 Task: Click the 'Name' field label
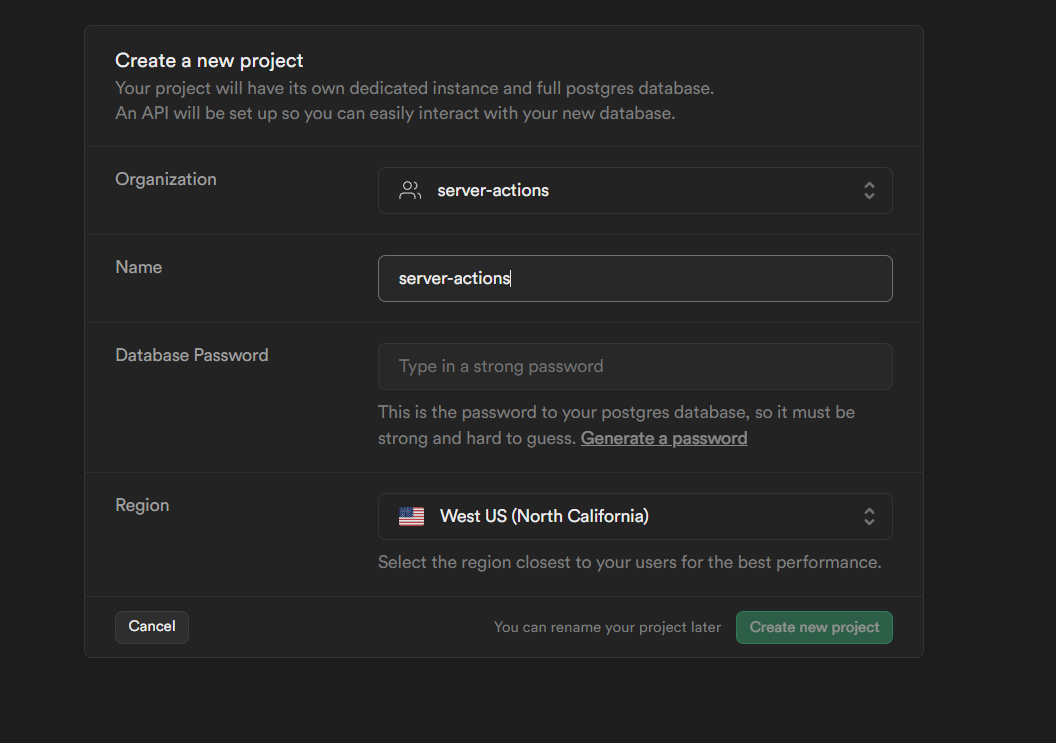pyautogui.click(x=139, y=267)
